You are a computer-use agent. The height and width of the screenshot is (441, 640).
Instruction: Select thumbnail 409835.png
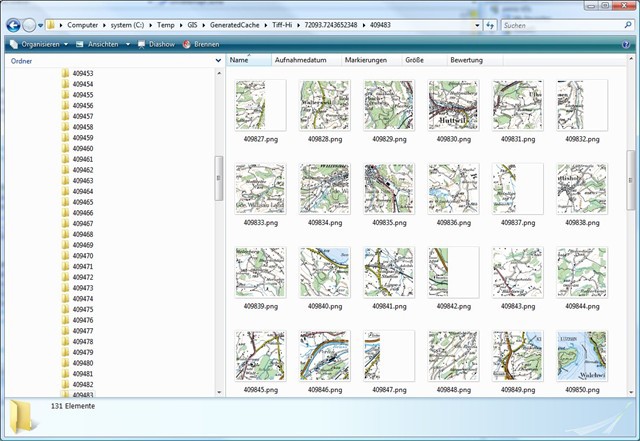click(389, 189)
